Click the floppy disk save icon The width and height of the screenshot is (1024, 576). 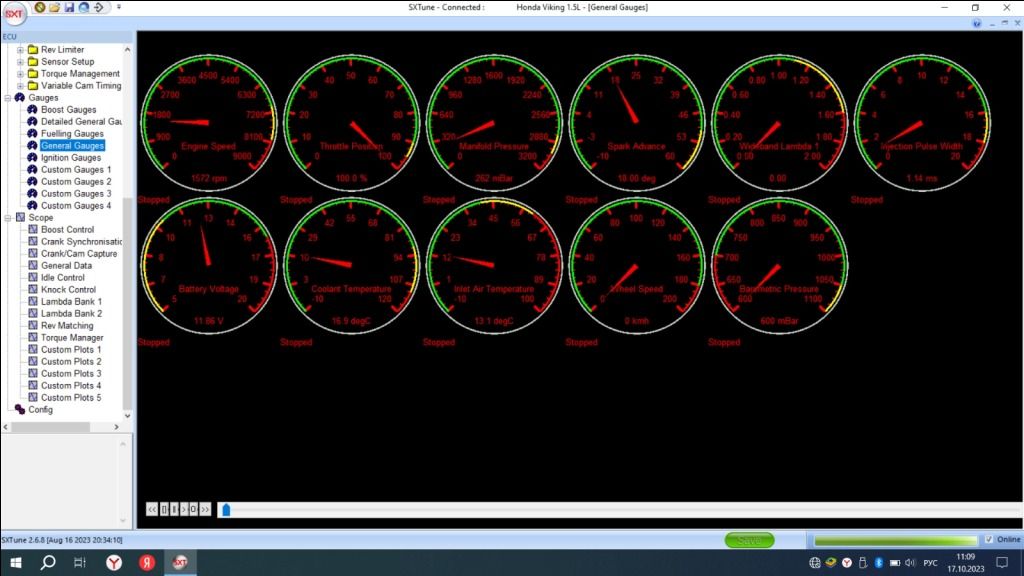tap(69, 7)
